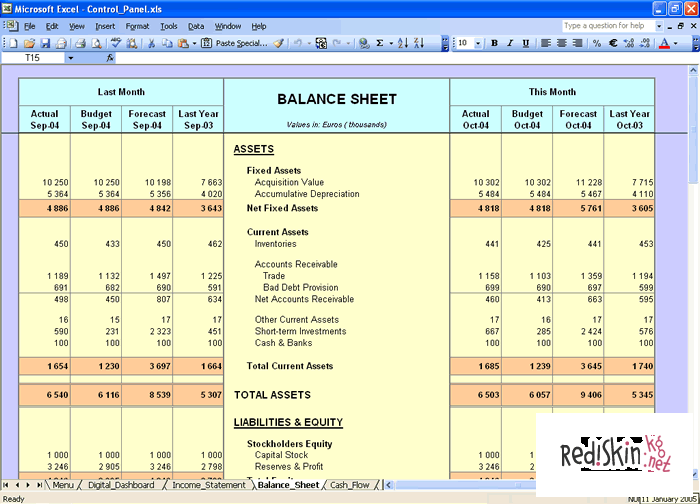Click the Paste Special button
The image size is (700, 504).
click(233, 43)
